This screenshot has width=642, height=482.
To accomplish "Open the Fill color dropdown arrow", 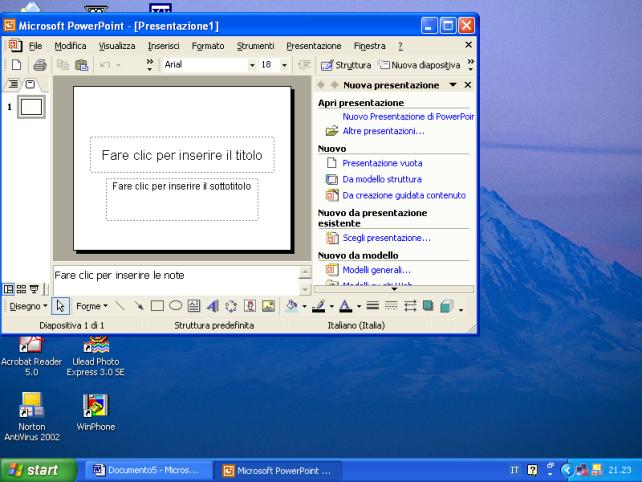I will tap(304, 306).
